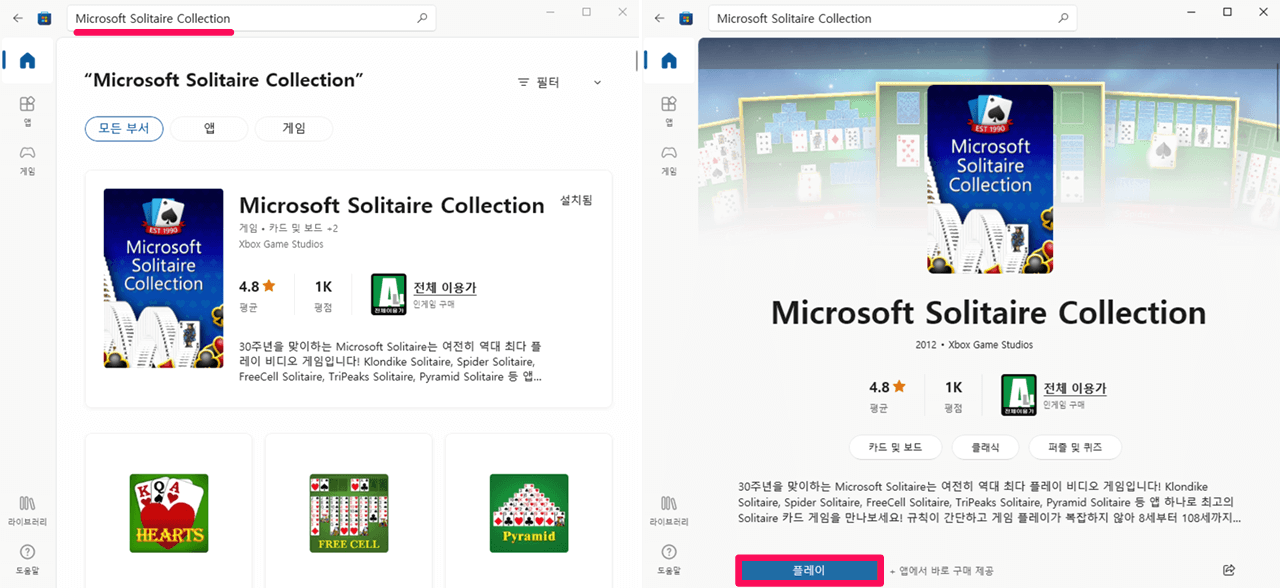Screen dimensions: 1280x588
Task: Select the 모든 부서 filter chip
Action: pos(124,128)
